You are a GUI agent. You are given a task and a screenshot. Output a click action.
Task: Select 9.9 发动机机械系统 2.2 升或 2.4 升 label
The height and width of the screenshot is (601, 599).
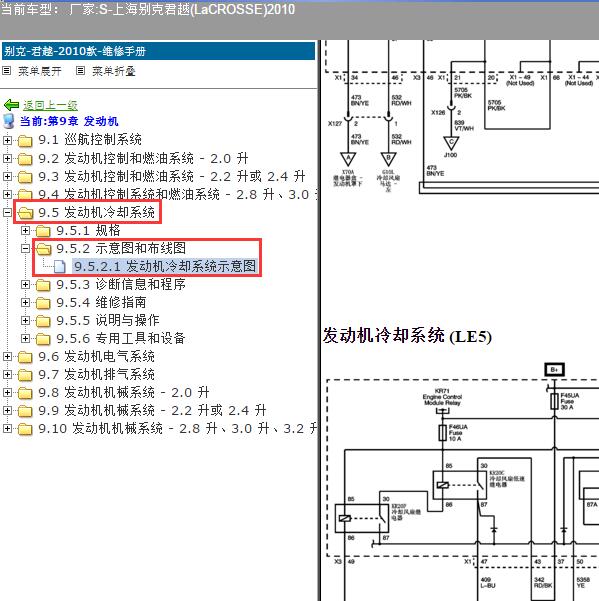point(152,411)
